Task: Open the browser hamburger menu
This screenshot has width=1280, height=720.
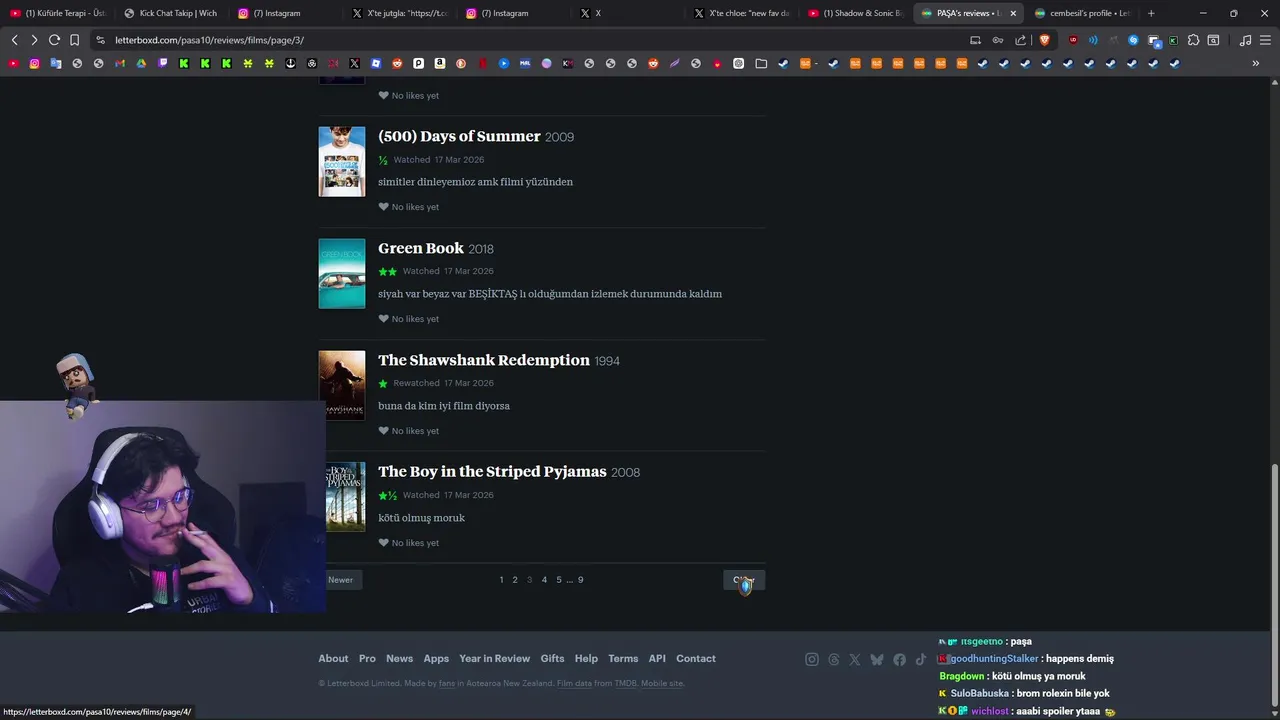Action: [x=1265, y=40]
